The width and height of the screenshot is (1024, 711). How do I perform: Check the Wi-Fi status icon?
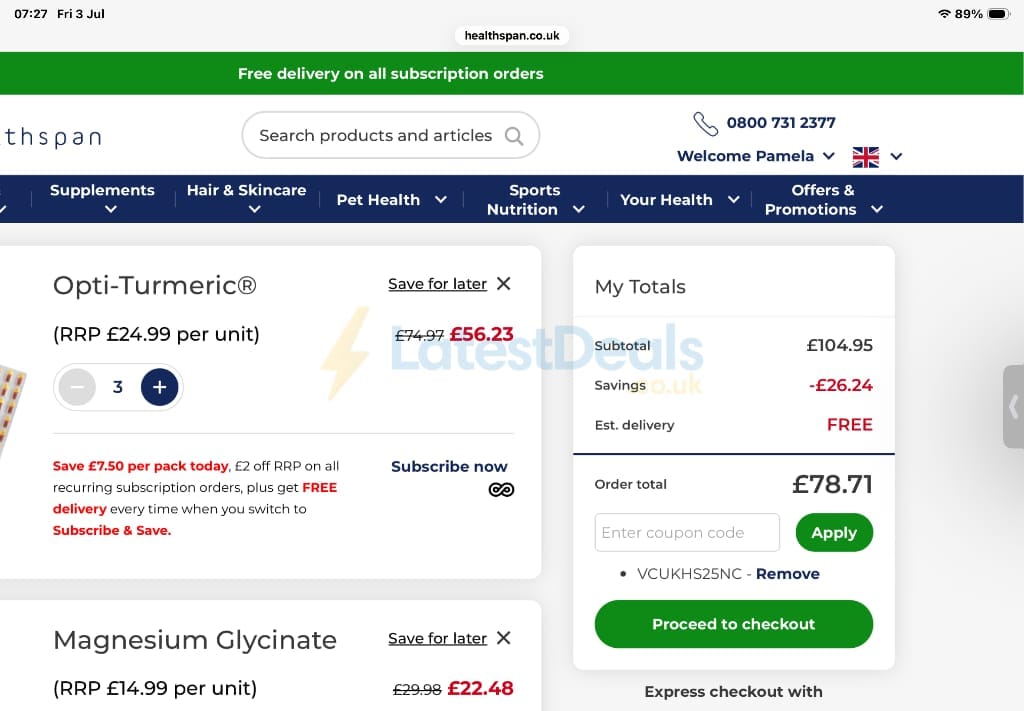click(944, 14)
